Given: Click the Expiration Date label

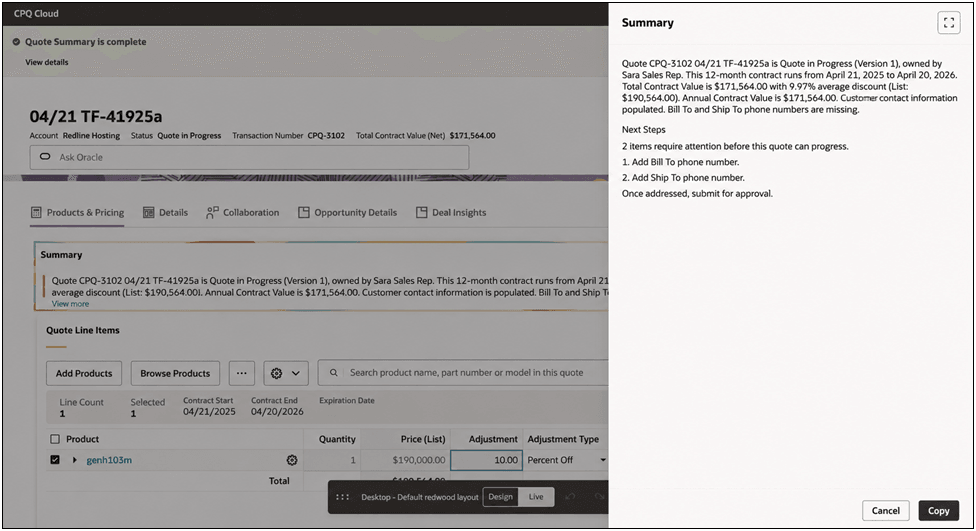Looking at the screenshot, I should click(x=347, y=400).
